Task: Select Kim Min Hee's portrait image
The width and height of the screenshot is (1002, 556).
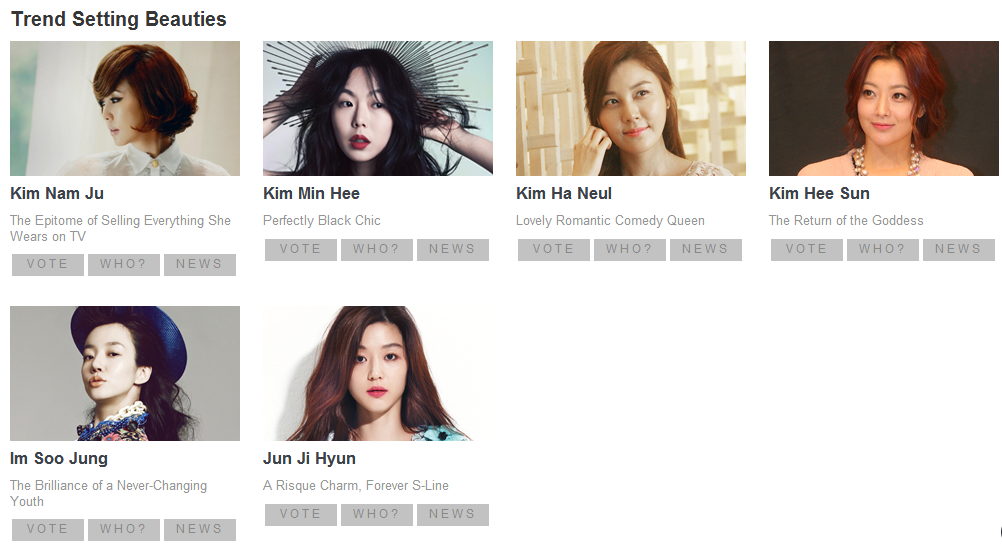Action: click(378, 109)
